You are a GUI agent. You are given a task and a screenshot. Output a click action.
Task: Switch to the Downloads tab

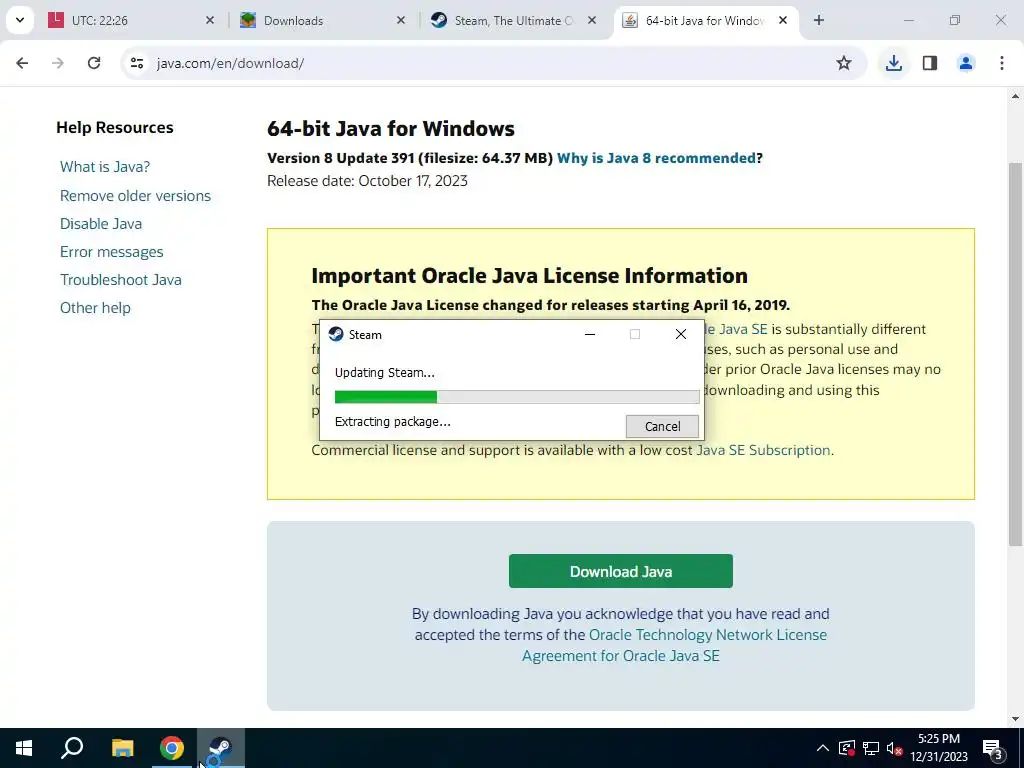click(x=323, y=20)
